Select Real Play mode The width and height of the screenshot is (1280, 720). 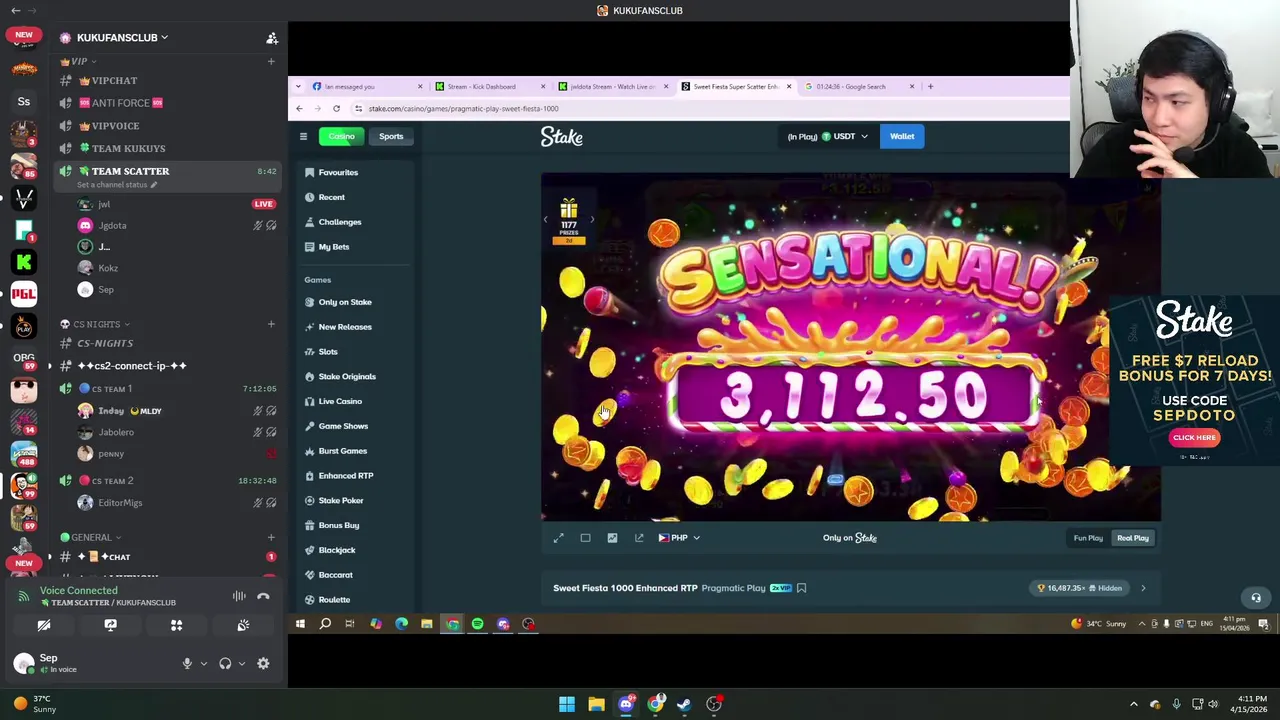(1133, 538)
